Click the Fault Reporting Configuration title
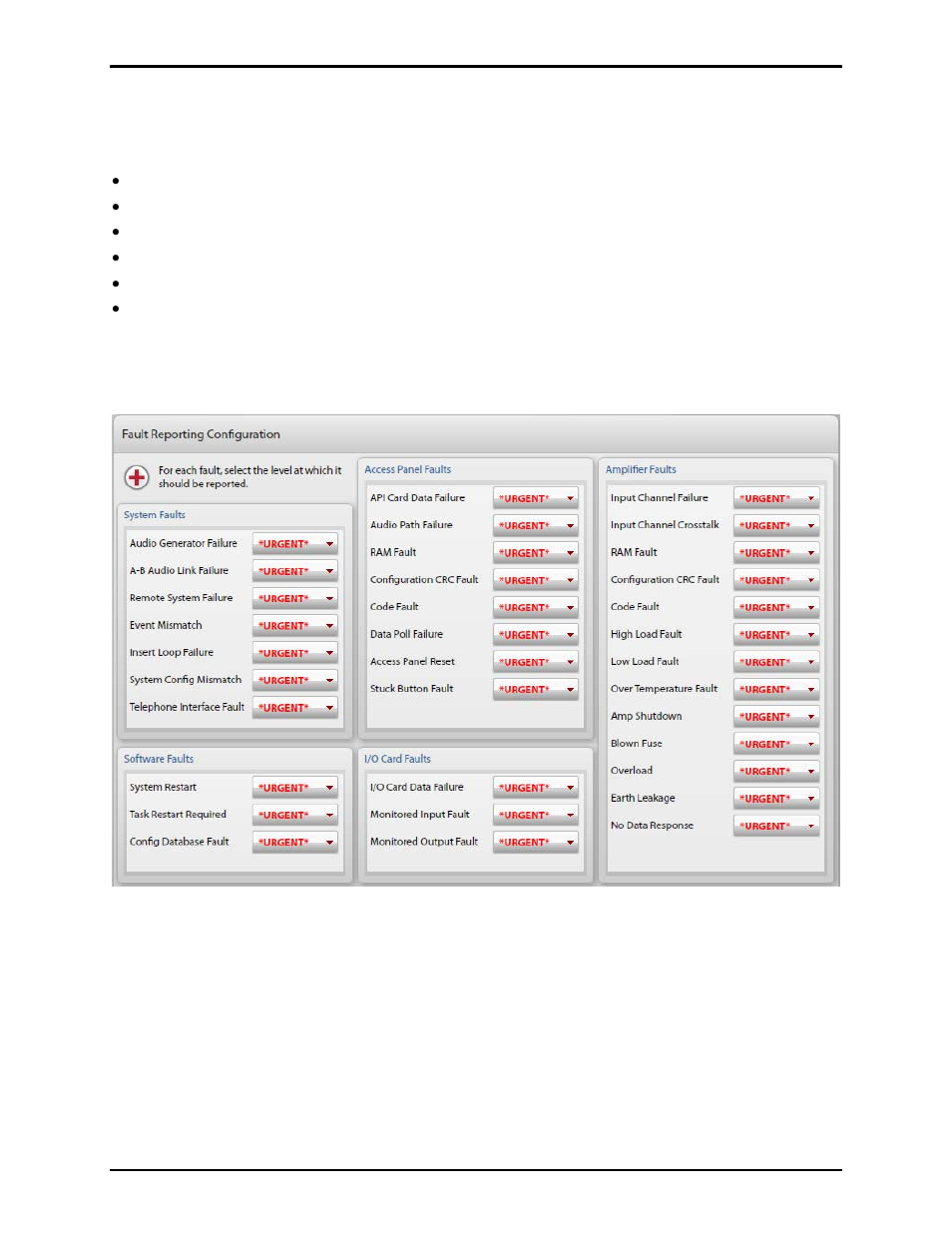This screenshot has height=1233, width=952. coord(201,434)
